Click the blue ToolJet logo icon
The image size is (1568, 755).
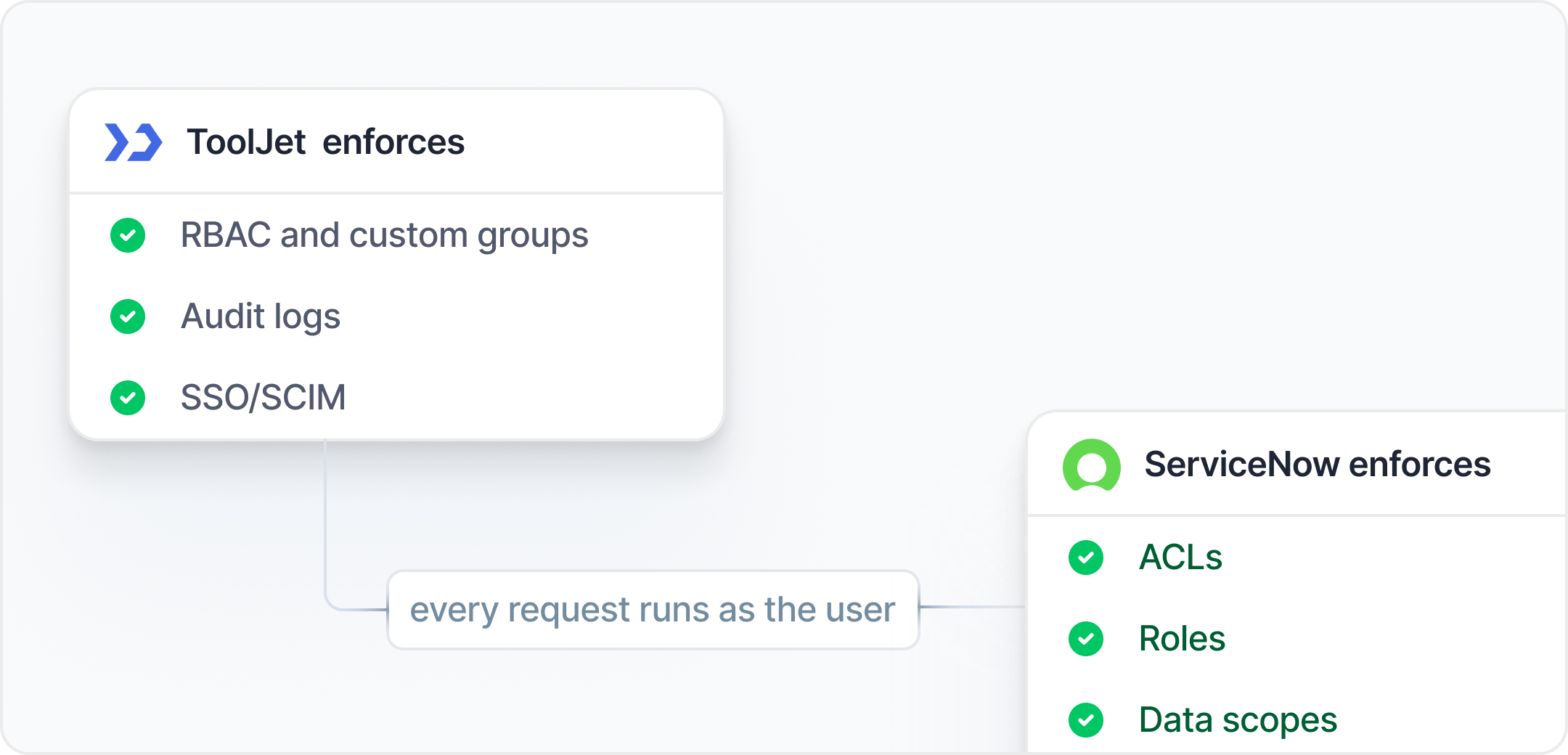tap(134, 142)
